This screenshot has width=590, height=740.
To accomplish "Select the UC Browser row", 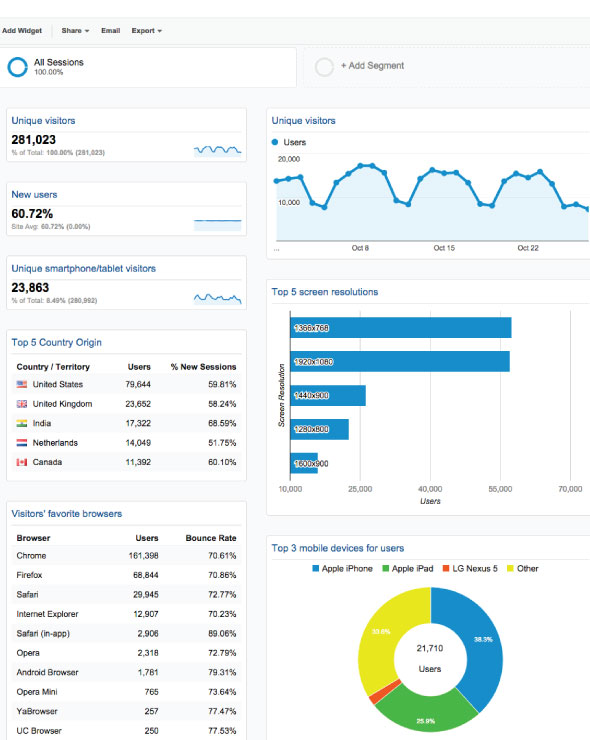I will point(126,731).
